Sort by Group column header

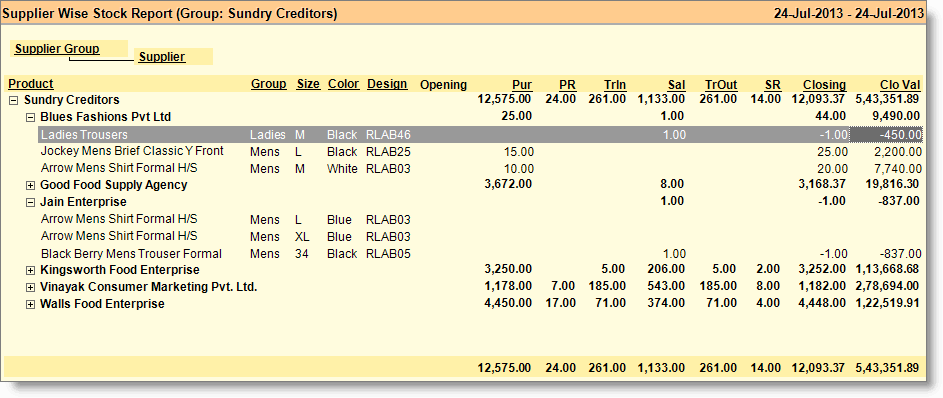click(268, 84)
